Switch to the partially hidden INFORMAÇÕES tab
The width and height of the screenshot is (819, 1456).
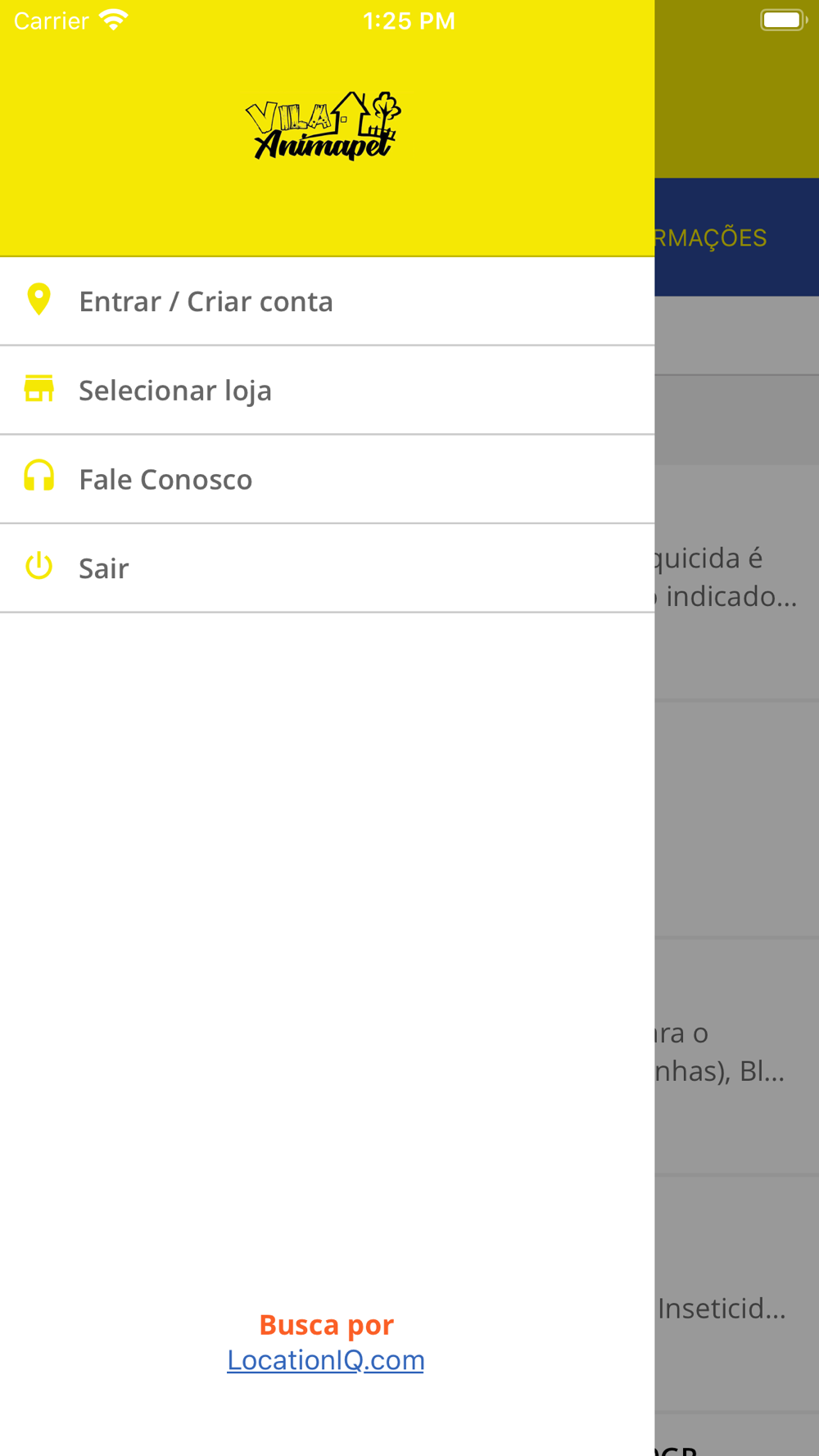pos(711,237)
